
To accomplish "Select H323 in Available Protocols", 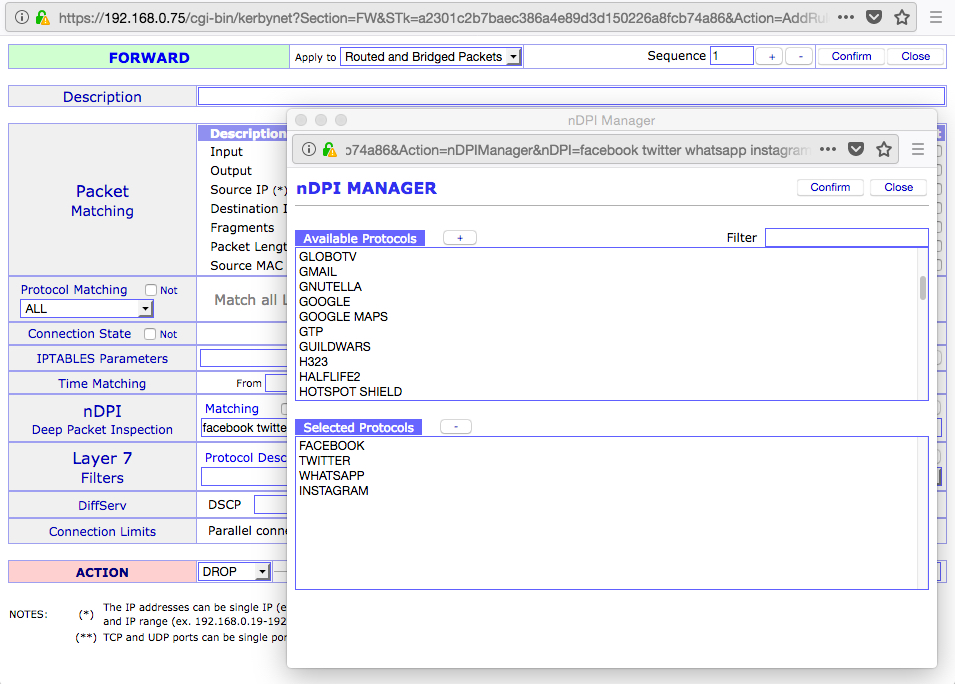I will pyautogui.click(x=313, y=361).
